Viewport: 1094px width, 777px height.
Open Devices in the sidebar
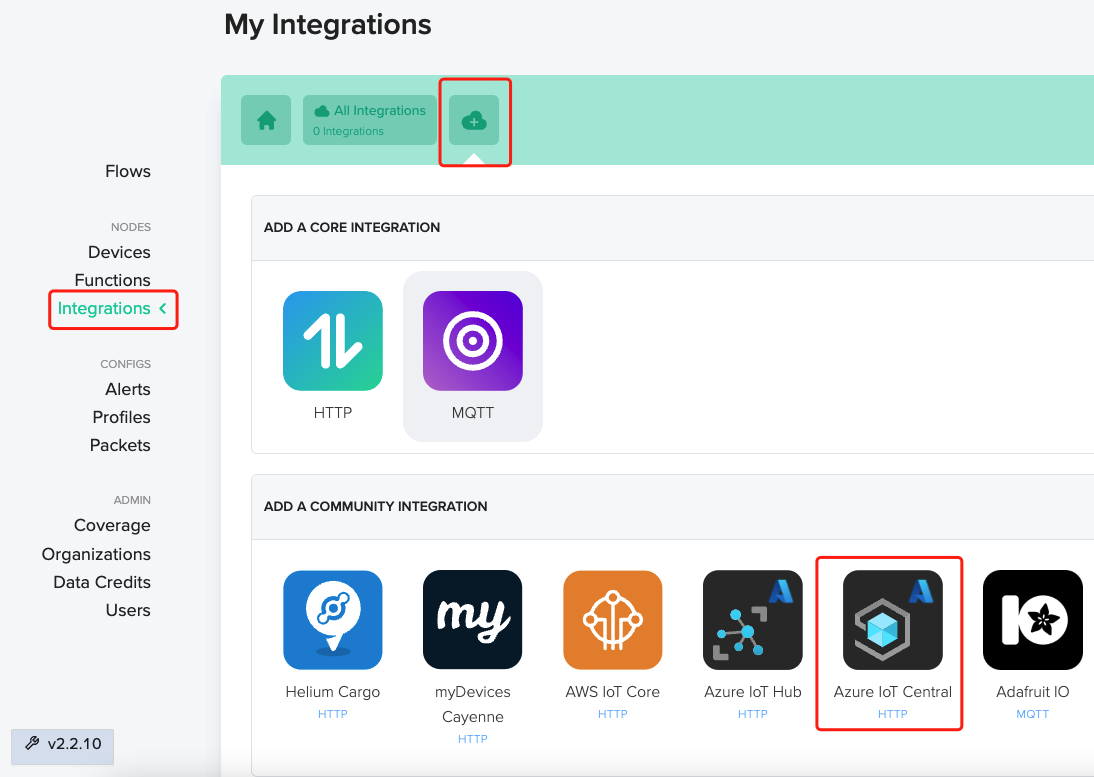point(119,252)
